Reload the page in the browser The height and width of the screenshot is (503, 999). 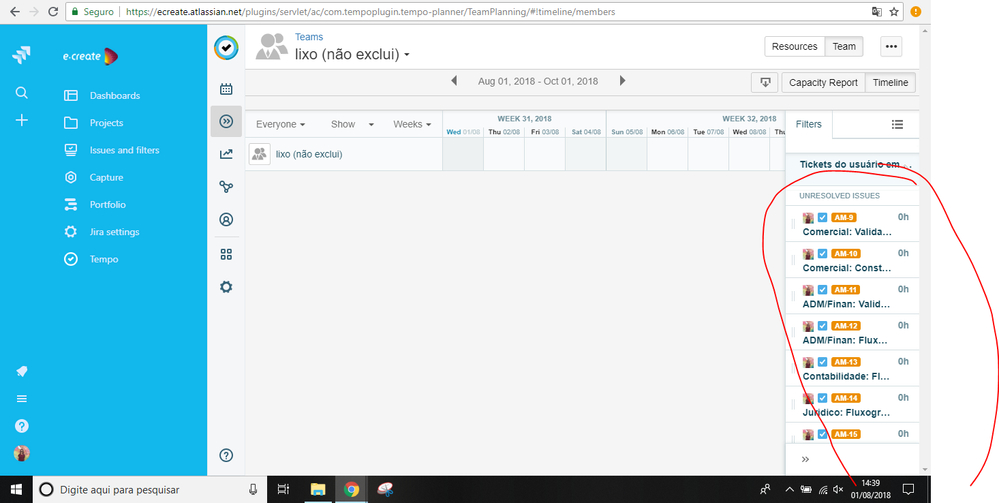tap(53, 11)
